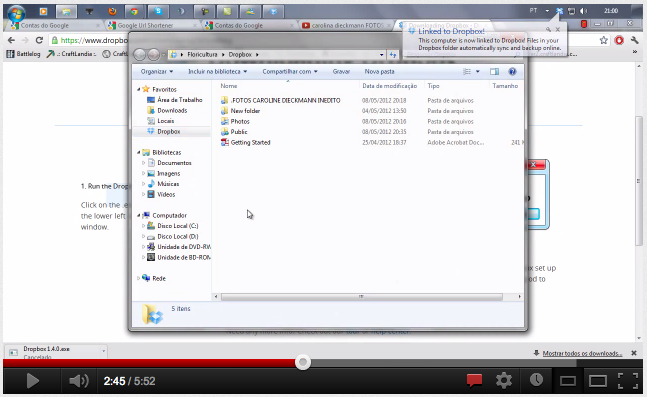Viewport: 647px width, 397px height.
Task: Enter fullscreen in the video player
Action: pyautogui.click(x=628, y=380)
